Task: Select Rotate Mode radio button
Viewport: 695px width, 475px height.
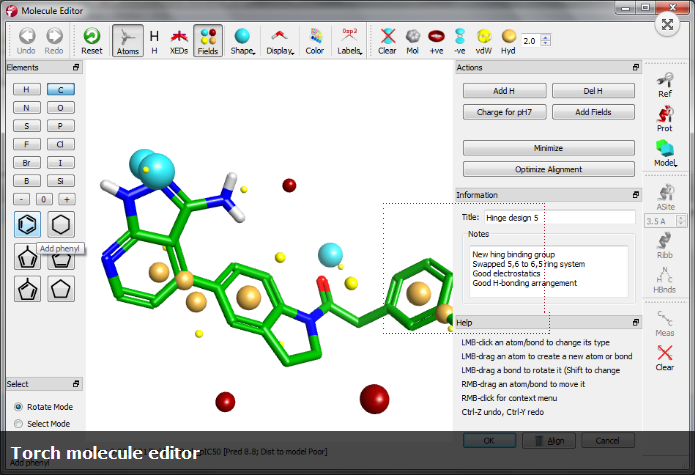Action: point(19,407)
